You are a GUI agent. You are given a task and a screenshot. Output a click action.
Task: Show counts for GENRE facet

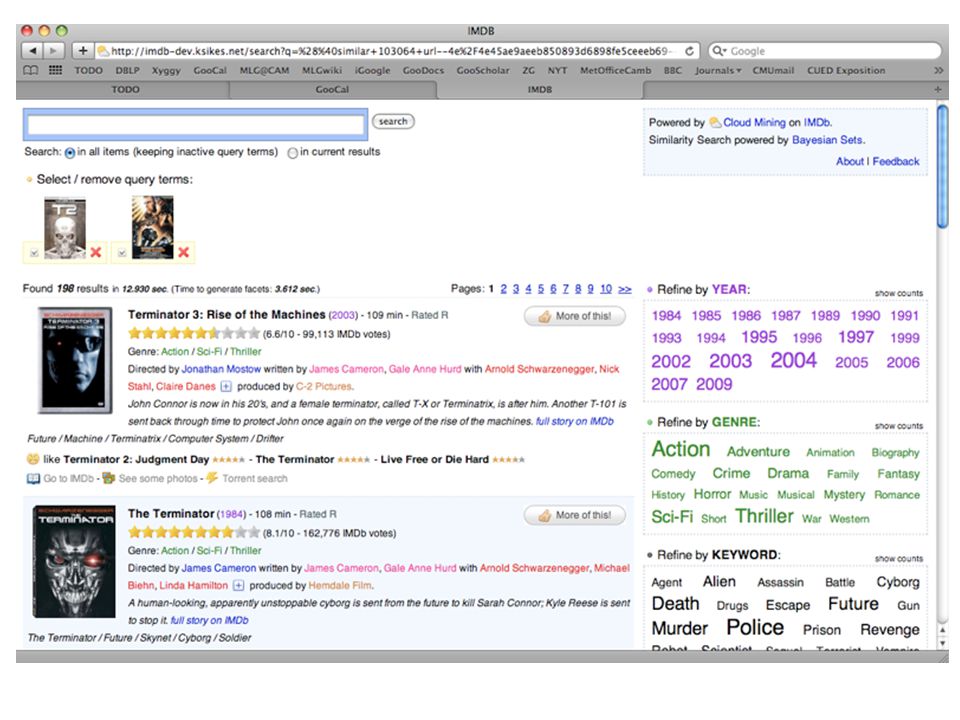[898, 426]
